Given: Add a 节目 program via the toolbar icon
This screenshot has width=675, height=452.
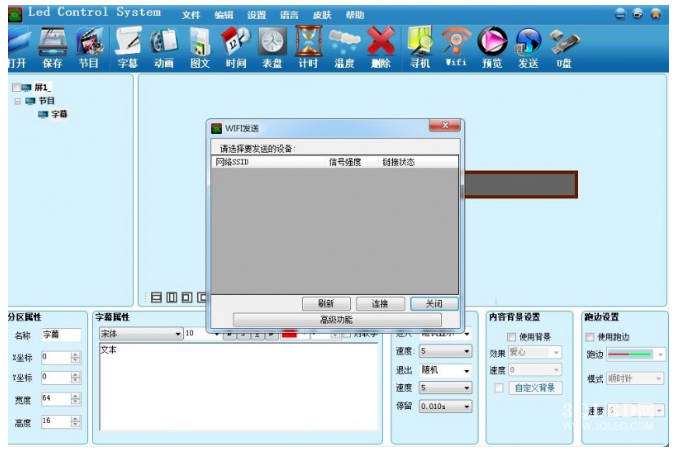Looking at the screenshot, I should tap(90, 47).
